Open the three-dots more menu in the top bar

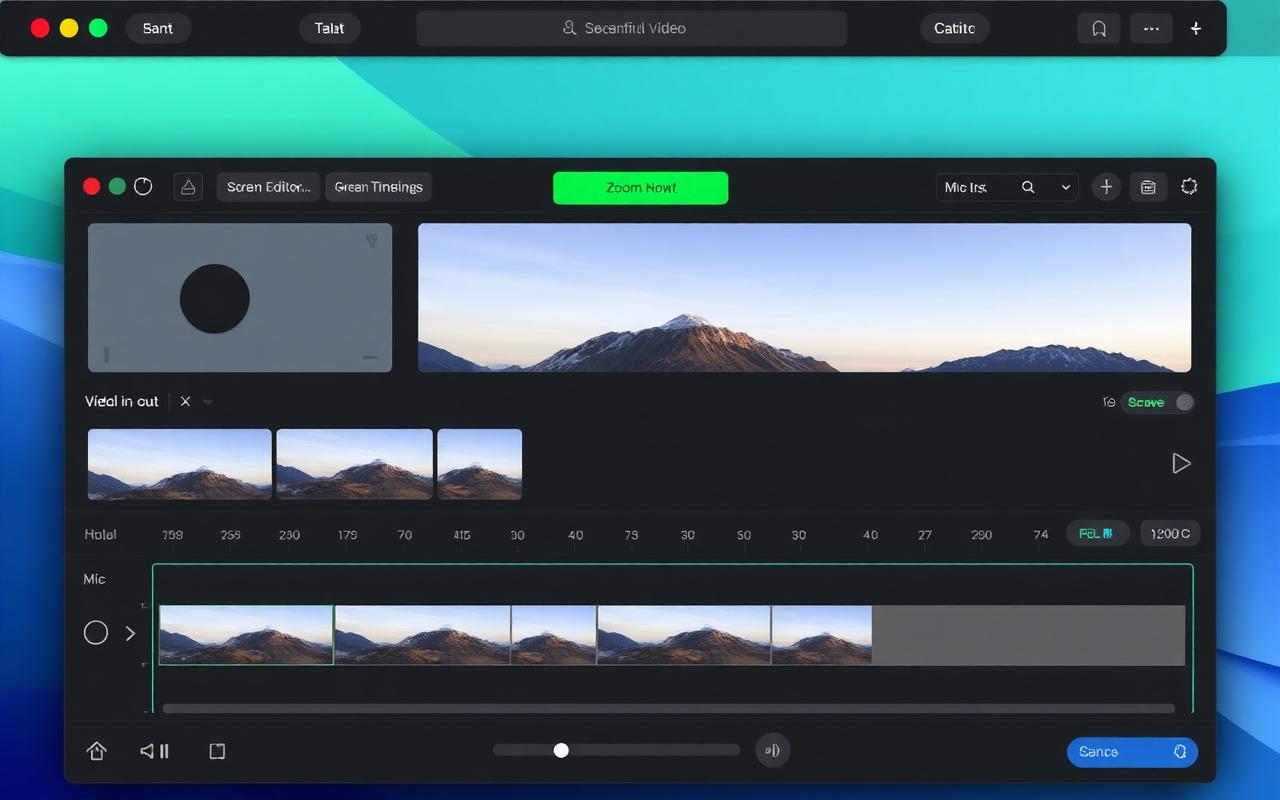pyautogui.click(x=1151, y=29)
